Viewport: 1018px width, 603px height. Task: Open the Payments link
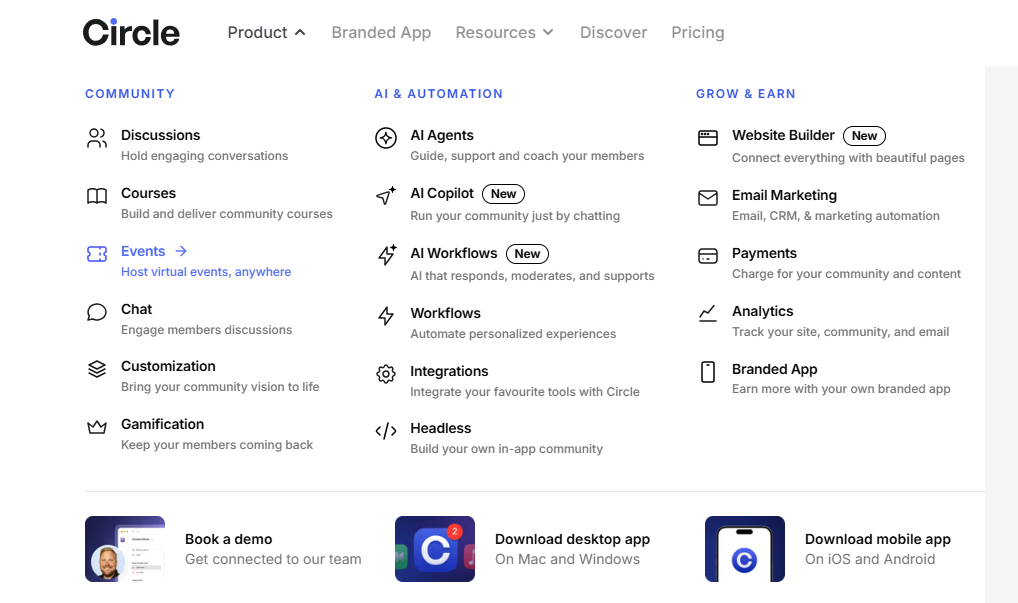pos(764,253)
